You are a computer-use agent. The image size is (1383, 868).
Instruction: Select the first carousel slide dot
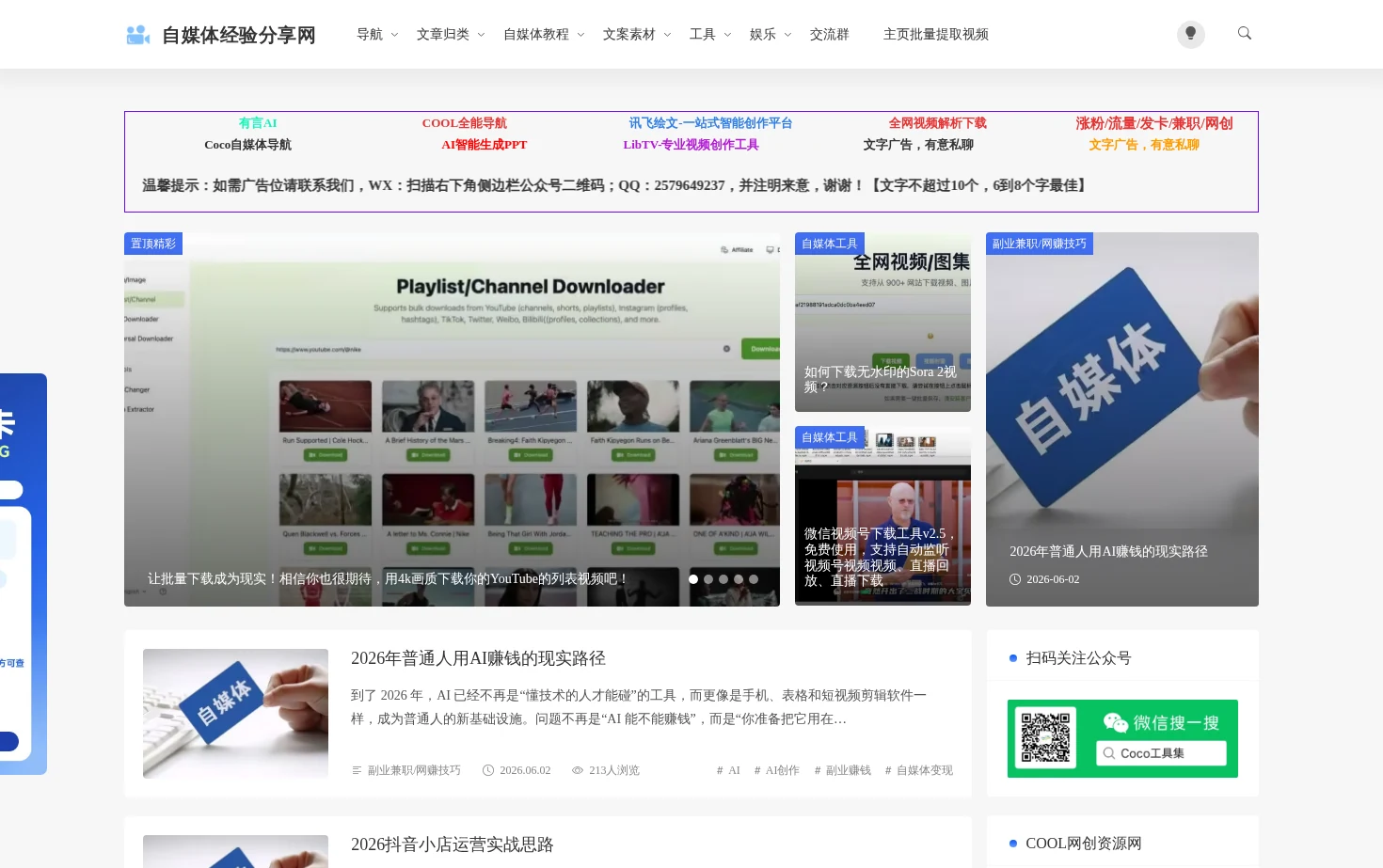pyautogui.click(x=693, y=579)
